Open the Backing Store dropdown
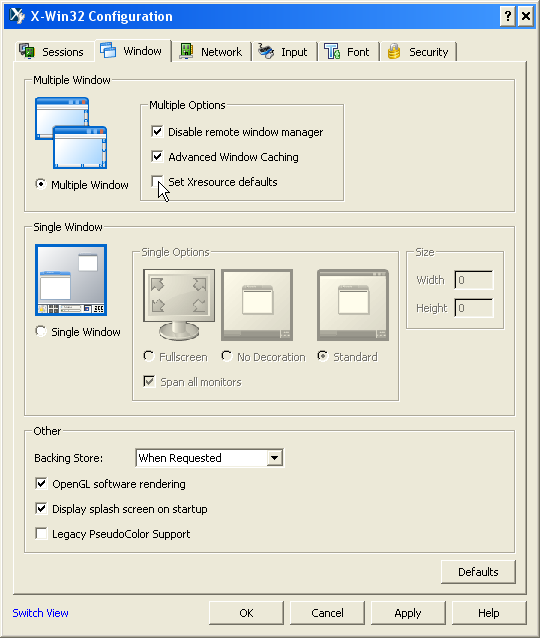The image size is (540, 638). tap(275, 458)
